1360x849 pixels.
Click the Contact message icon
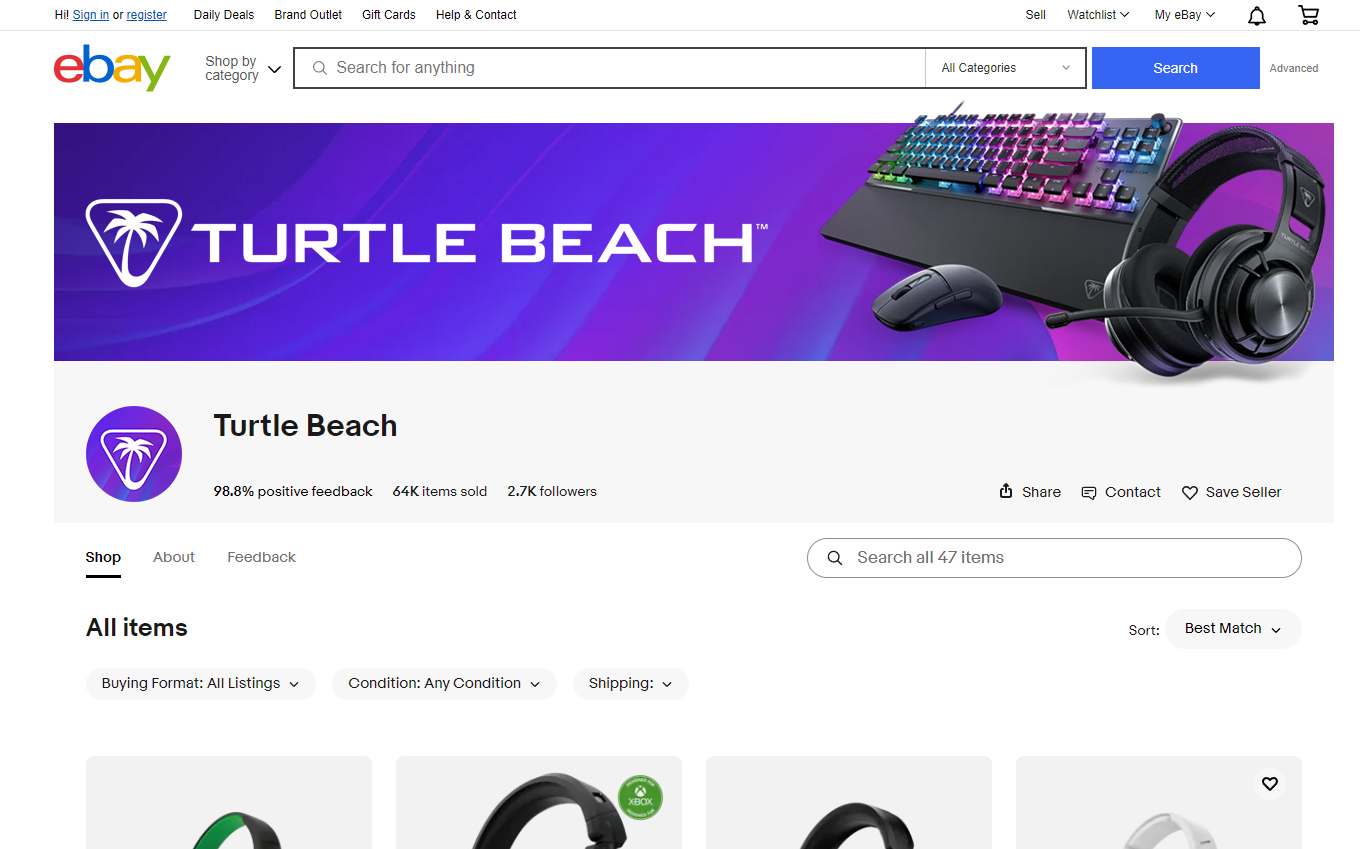click(1089, 492)
